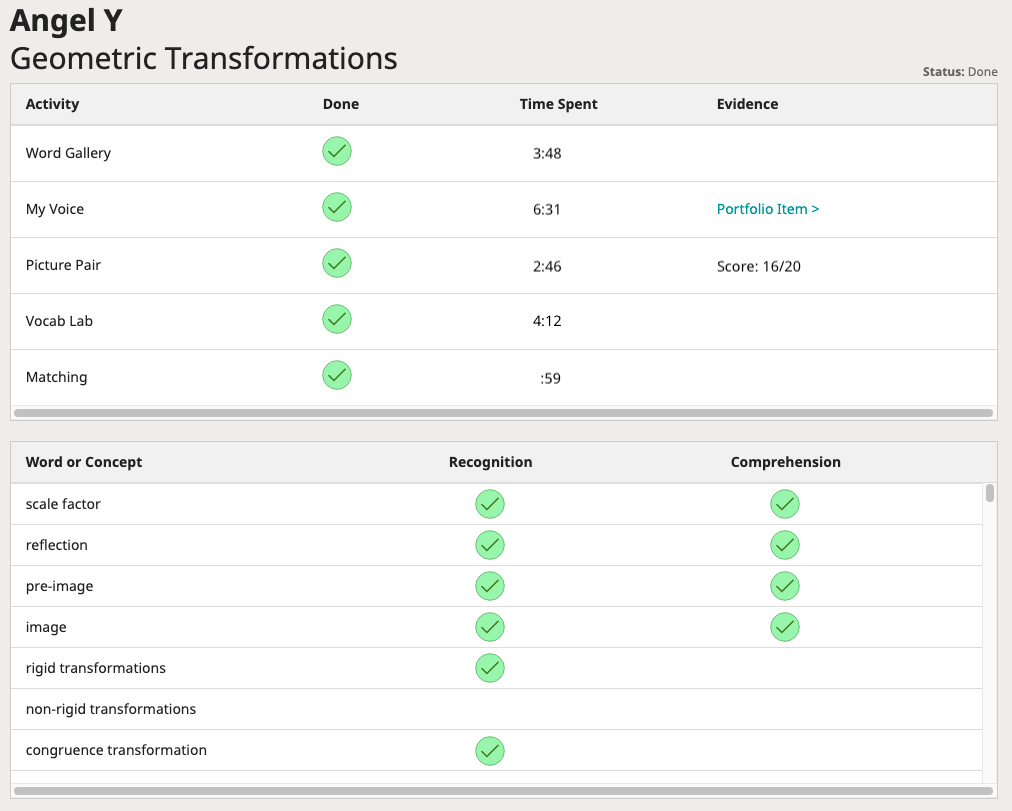
Task: Click reflection comprehension checkmark
Action: click(785, 545)
